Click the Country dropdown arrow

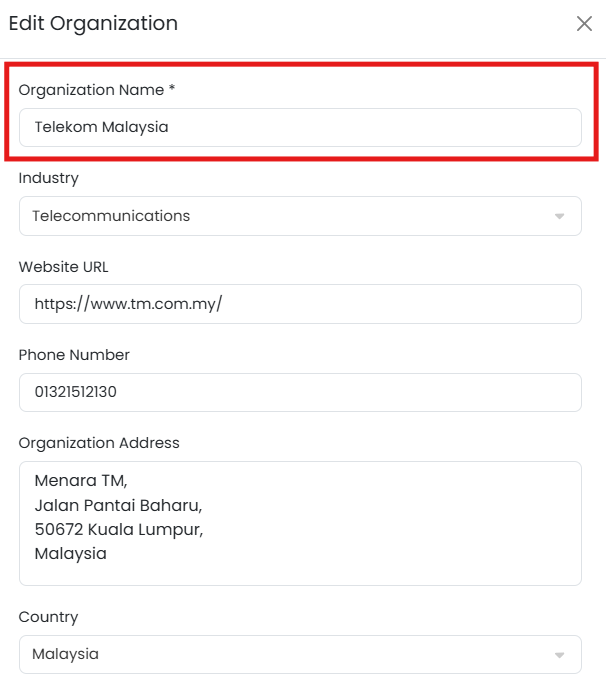(x=560, y=655)
